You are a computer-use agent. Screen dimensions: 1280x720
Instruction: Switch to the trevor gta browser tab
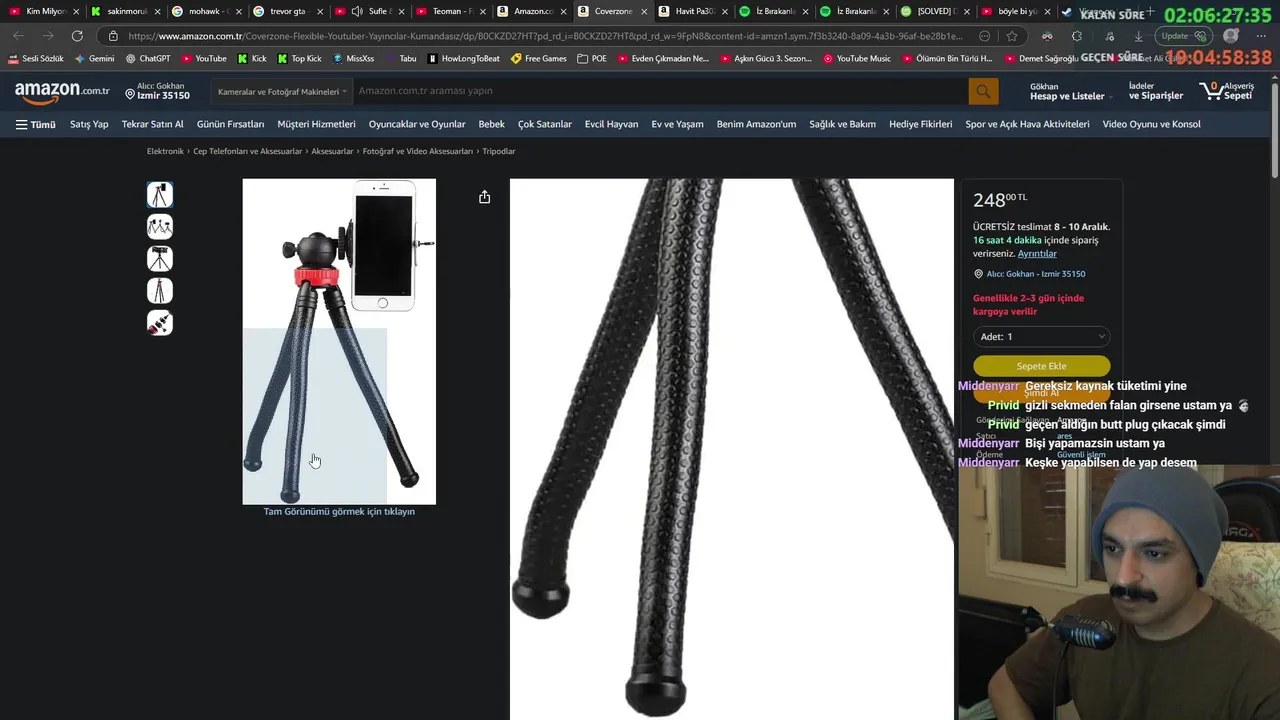tap(288, 11)
